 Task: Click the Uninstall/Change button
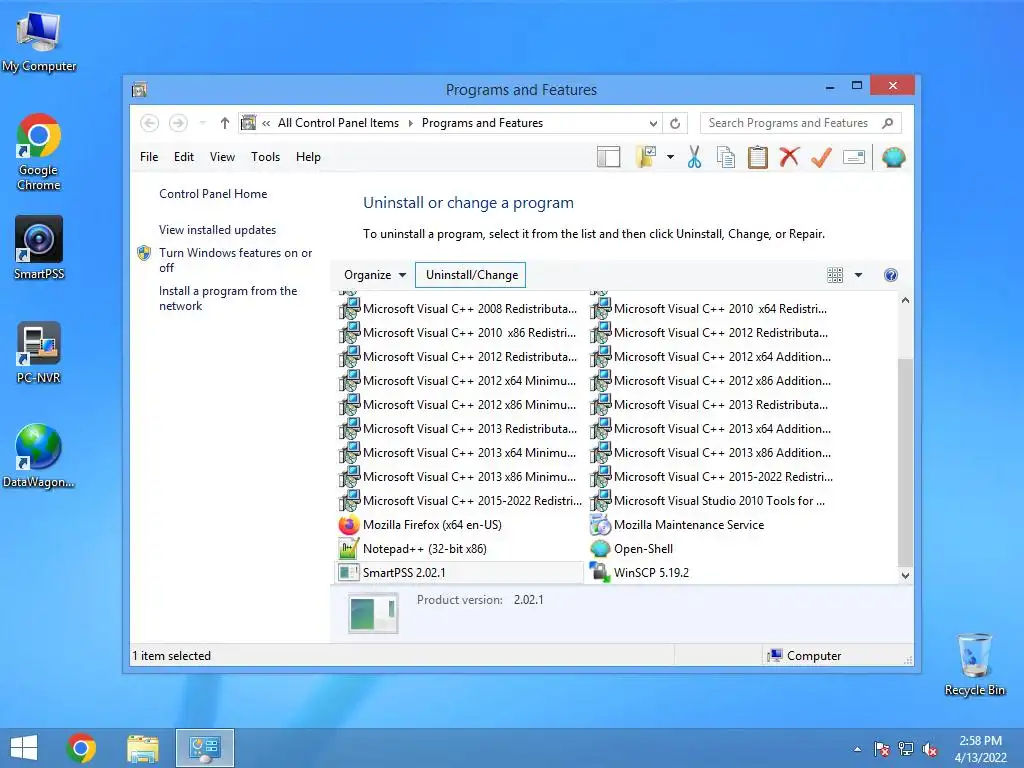point(472,275)
